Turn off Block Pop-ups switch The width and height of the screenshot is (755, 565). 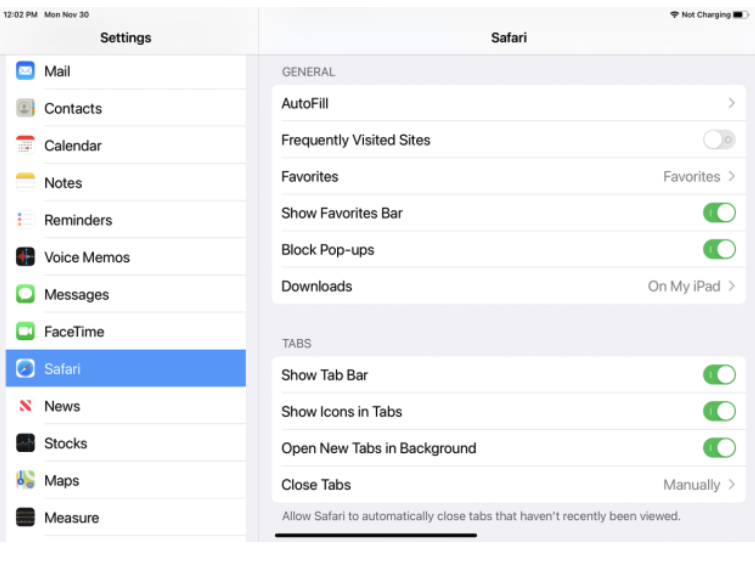pos(719,249)
